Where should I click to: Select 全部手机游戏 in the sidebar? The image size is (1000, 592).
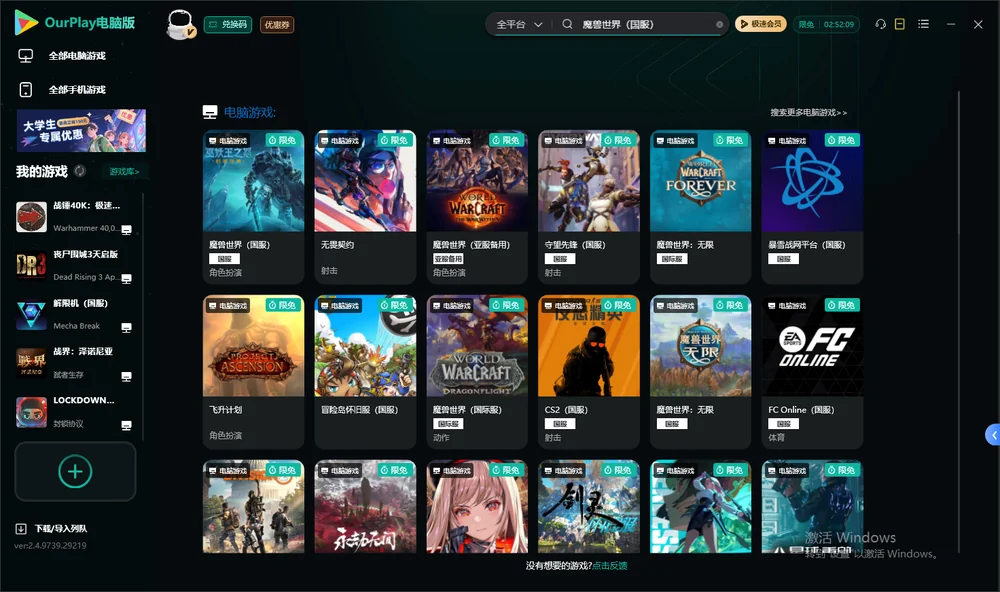[77, 90]
